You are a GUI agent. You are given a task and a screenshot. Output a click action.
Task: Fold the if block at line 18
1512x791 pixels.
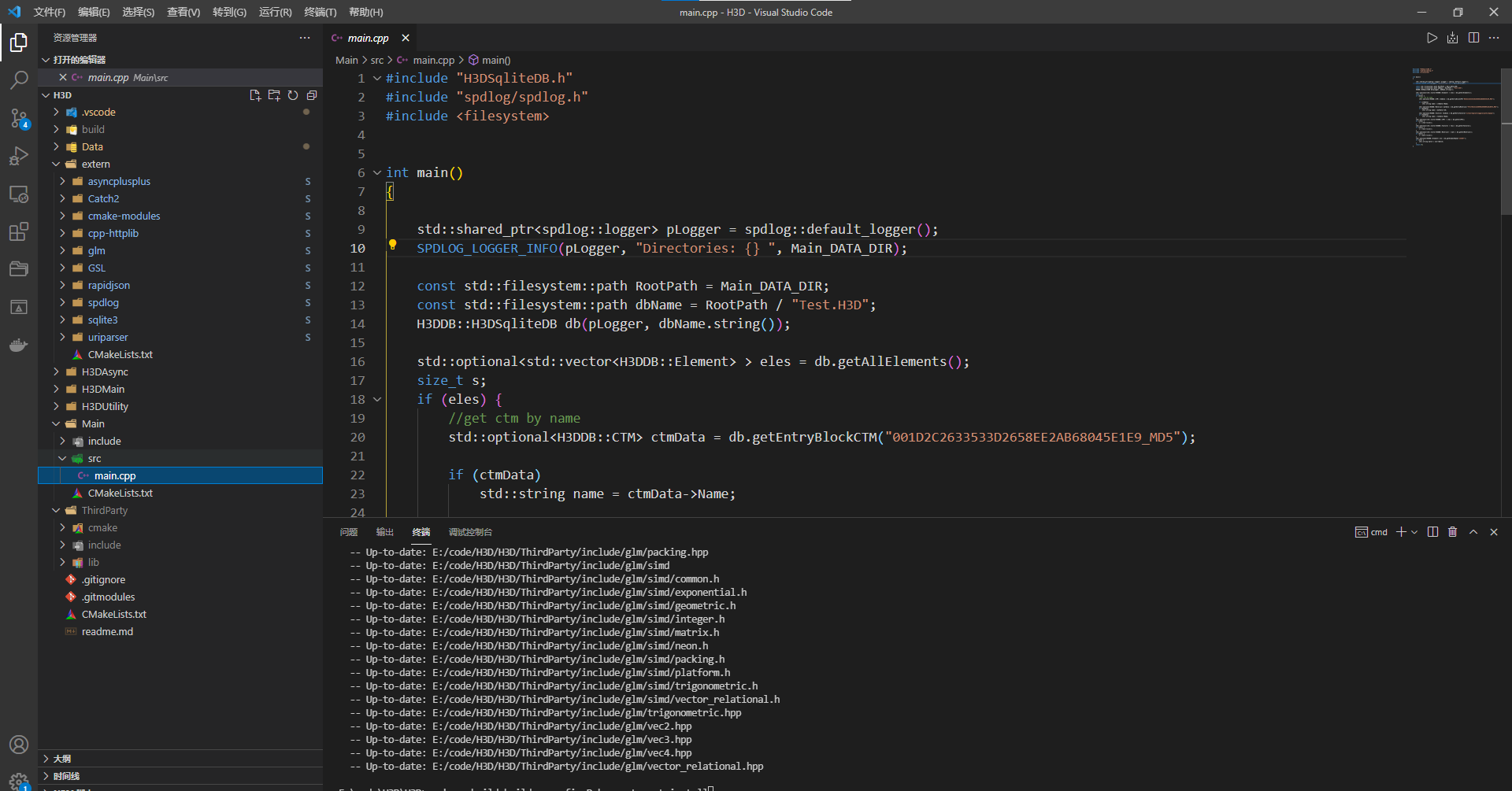(377, 399)
